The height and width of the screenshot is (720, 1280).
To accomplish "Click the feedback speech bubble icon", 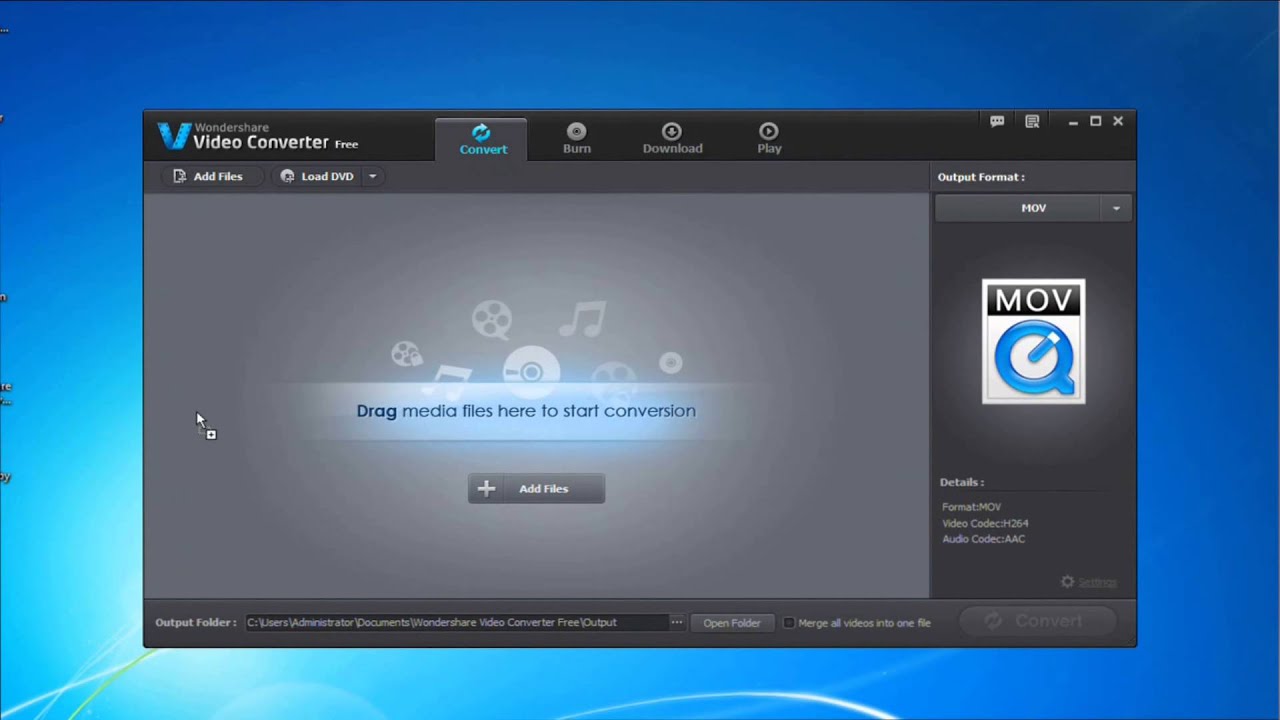I will pos(997,121).
